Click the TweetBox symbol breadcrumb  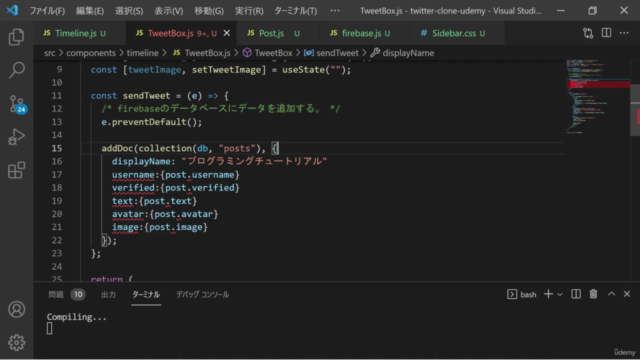268,53
